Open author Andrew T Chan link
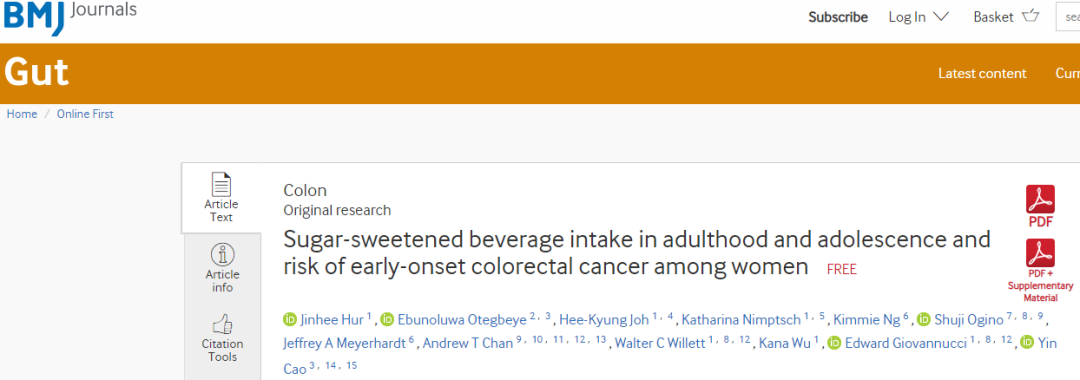1080x380 pixels. click(468, 343)
